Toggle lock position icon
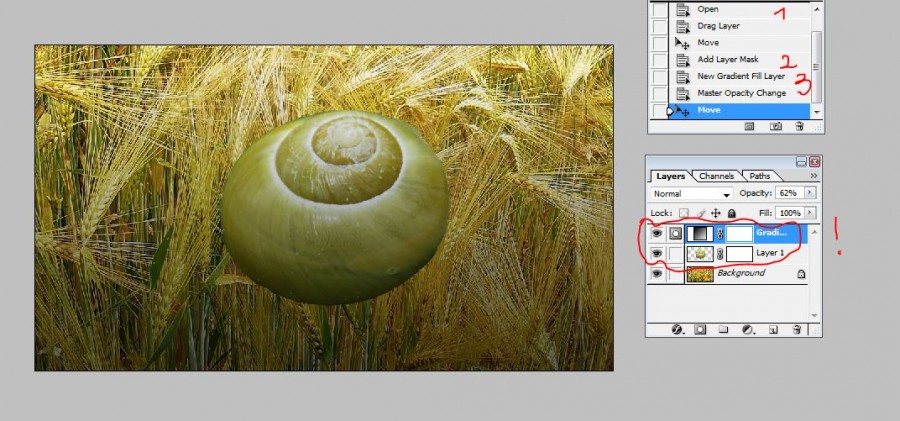This screenshot has height=421, width=900. 715,213
